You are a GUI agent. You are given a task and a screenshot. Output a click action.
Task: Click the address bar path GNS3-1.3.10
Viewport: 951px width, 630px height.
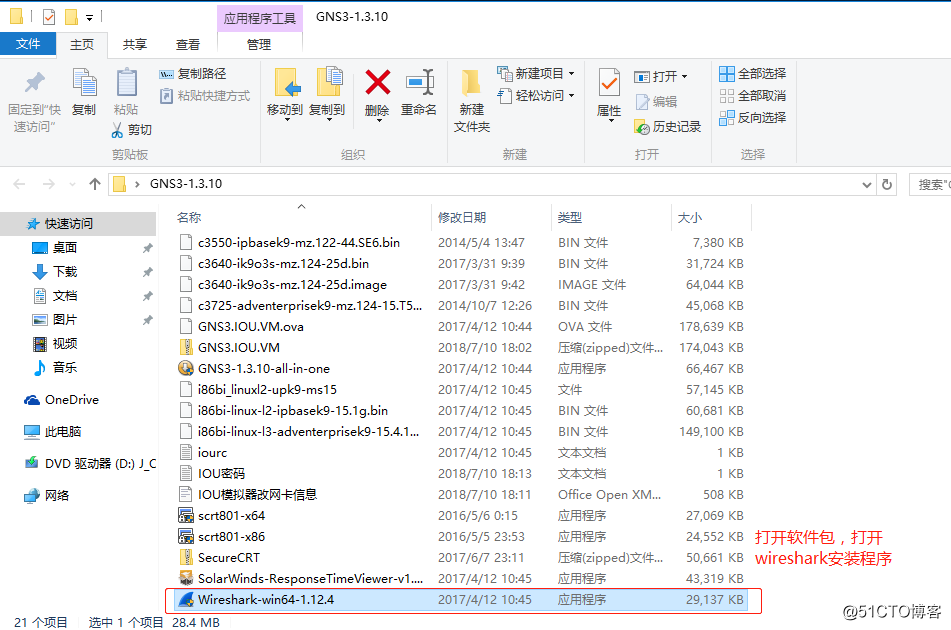click(x=186, y=184)
